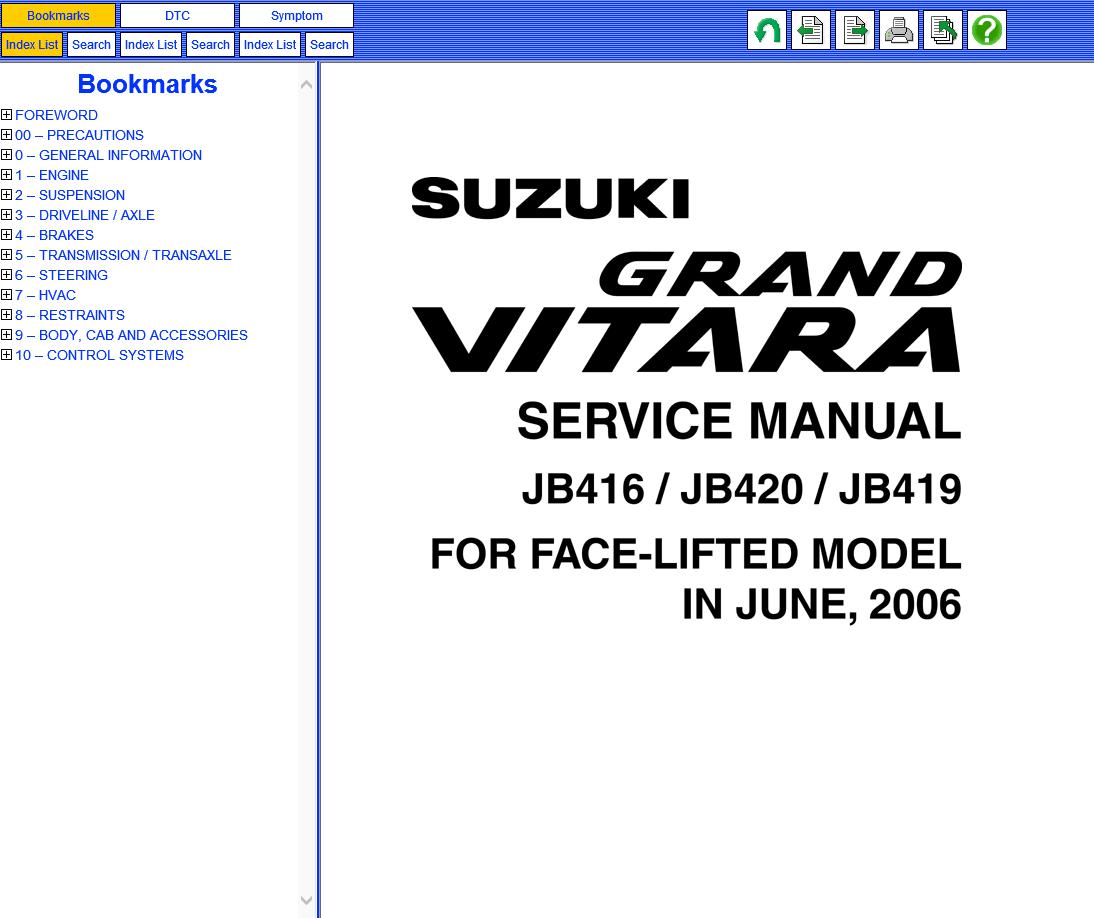Expand 9 – BODY, CAB AND ACCESSORIES plus box

6,335
